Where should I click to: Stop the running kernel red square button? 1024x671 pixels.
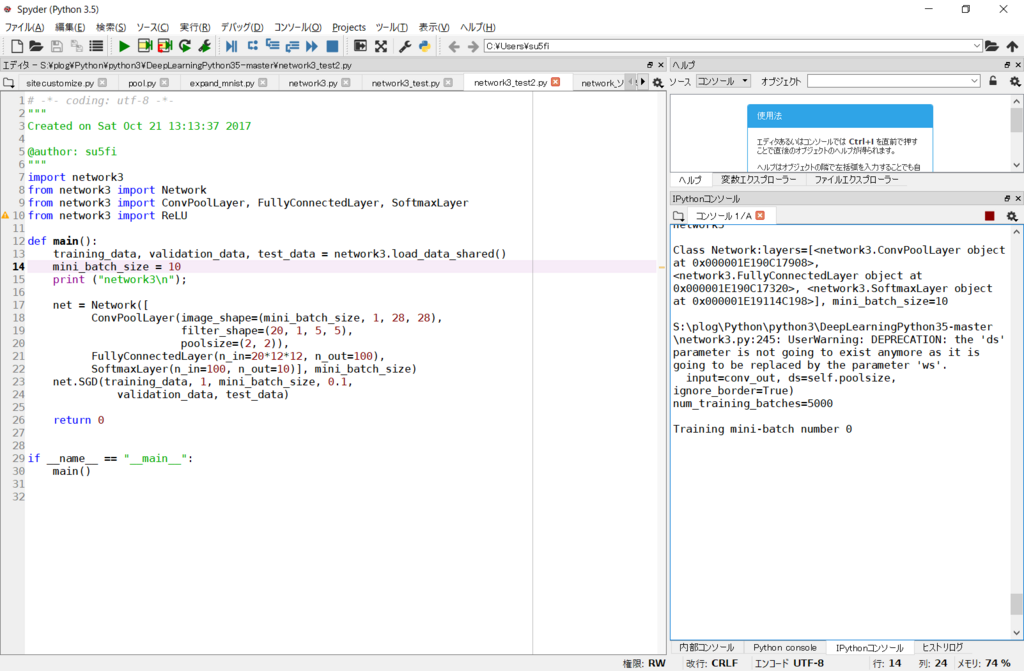(989, 216)
